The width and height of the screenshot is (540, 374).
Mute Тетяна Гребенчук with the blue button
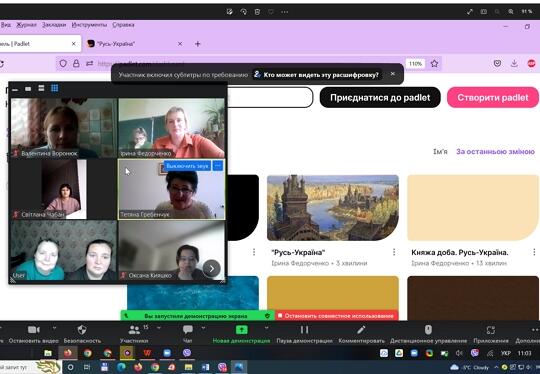tap(187, 166)
